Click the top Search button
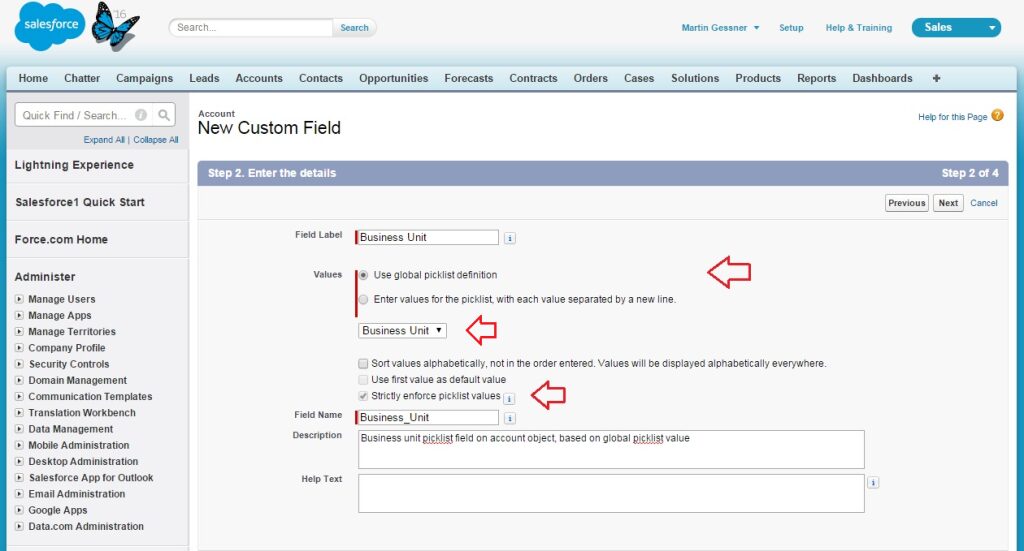 click(354, 27)
